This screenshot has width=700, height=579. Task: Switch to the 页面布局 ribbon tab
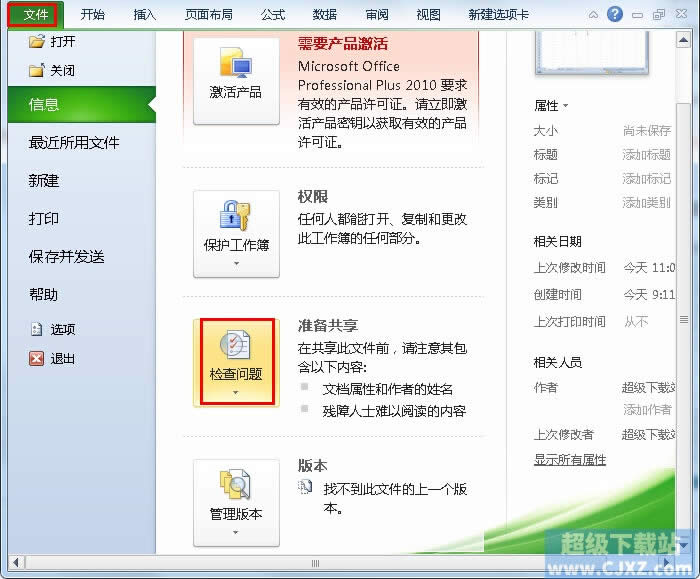click(209, 15)
